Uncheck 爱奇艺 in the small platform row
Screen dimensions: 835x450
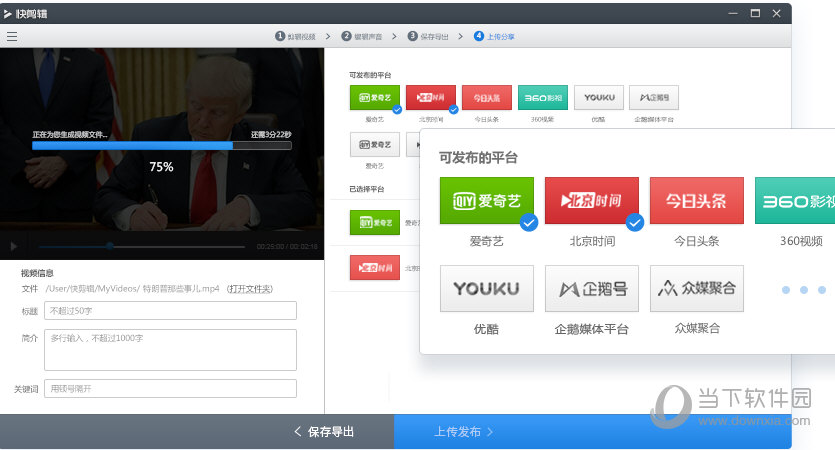pyautogui.click(x=374, y=97)
